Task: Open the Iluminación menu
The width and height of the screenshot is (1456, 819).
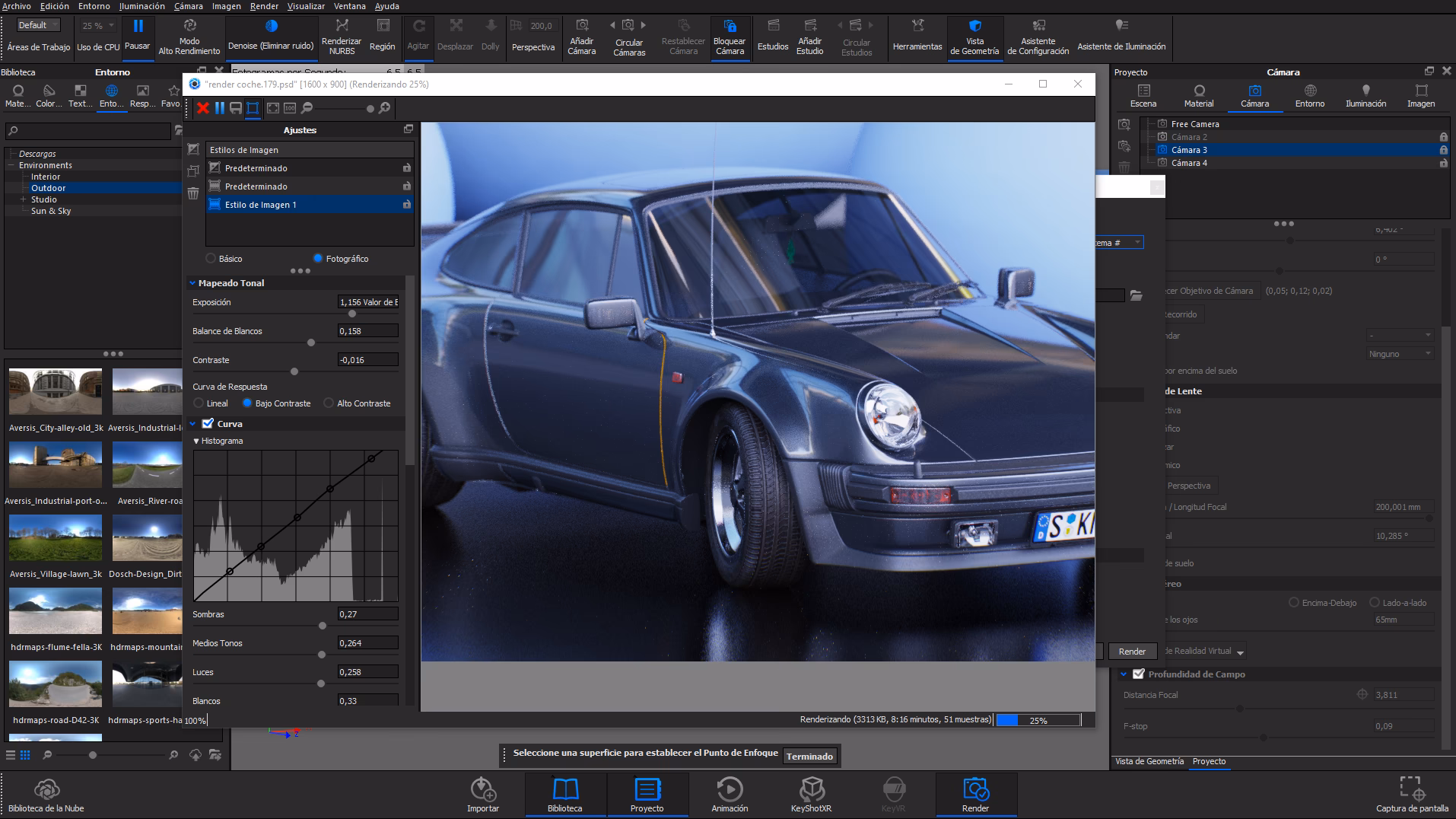Action: pyautogui.click(x=141, y=6)
